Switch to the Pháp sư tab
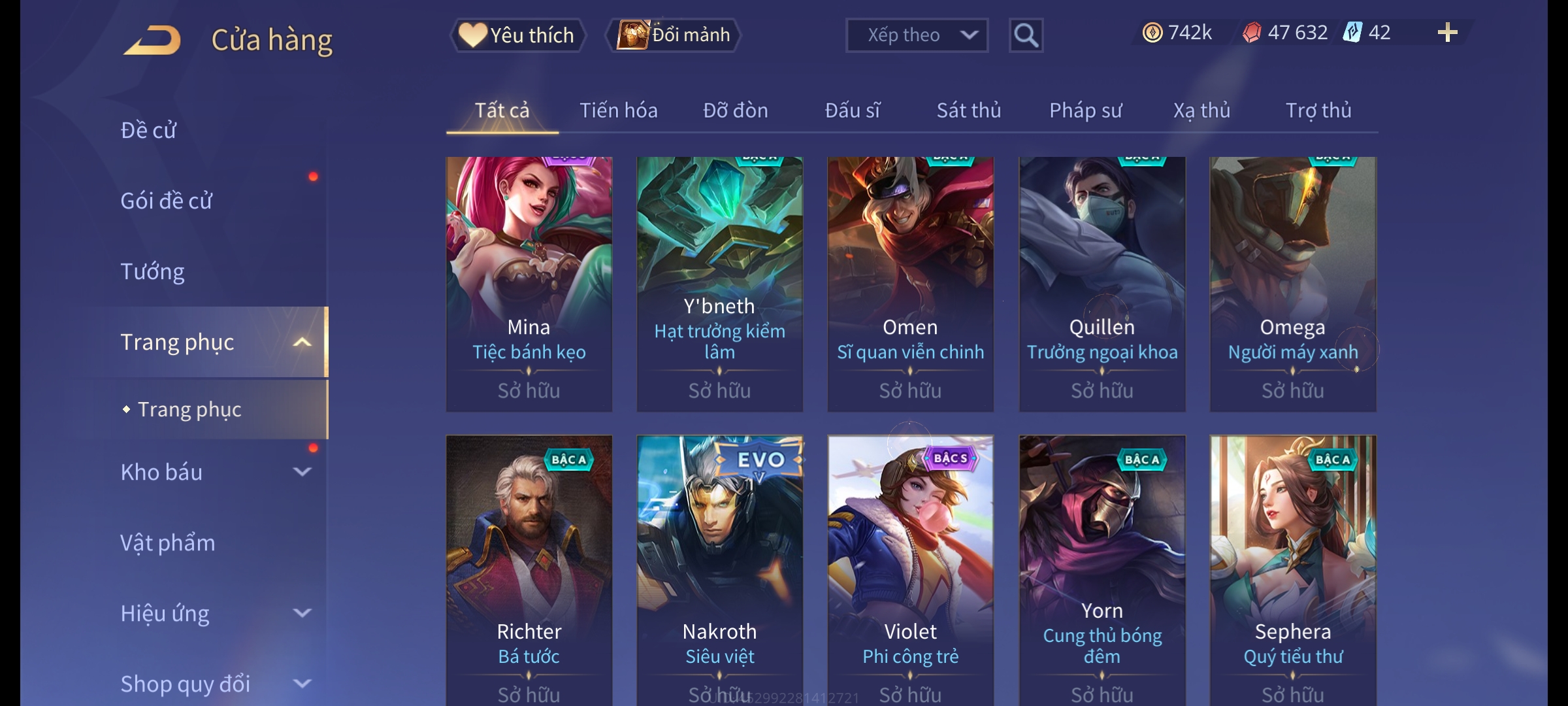The width and height of the screenshot is (1568, 706). tap(1085, 110)
